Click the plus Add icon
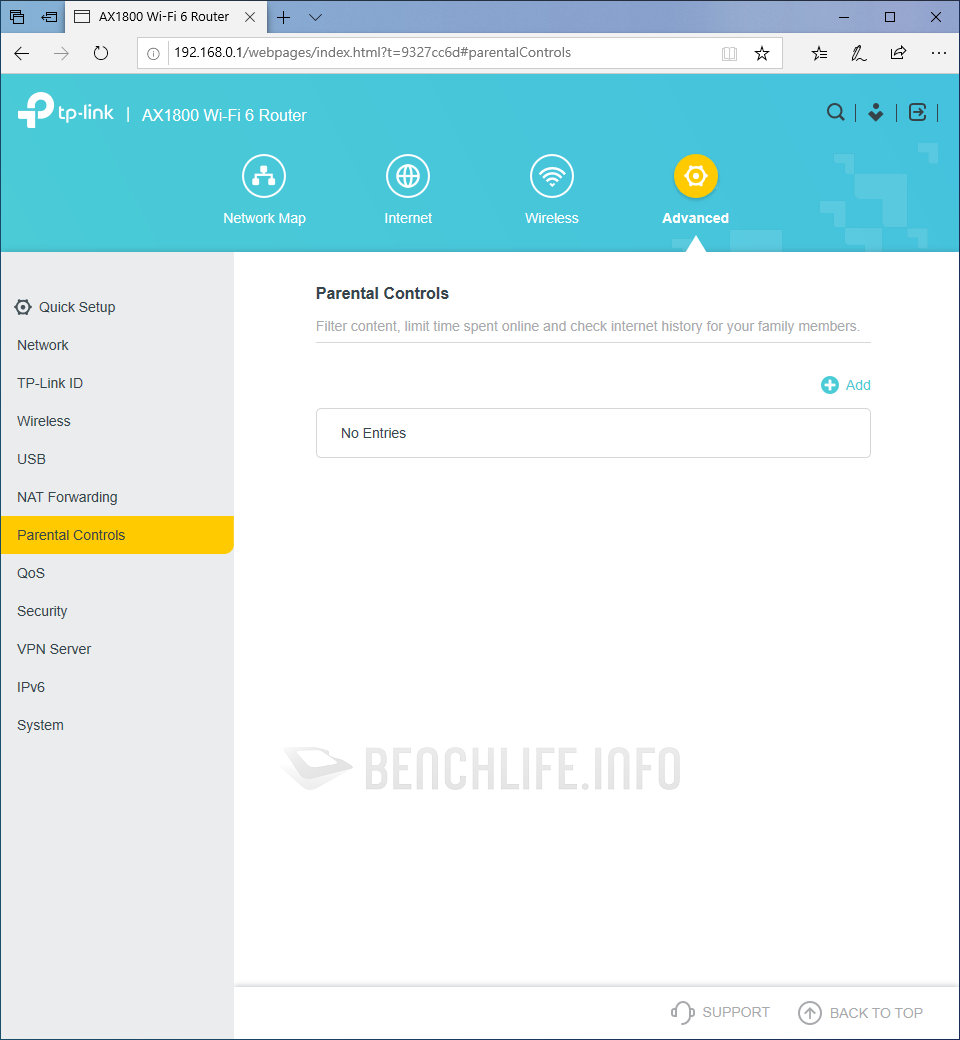The height and width of the screenshot is (1040, 960). (829, 385)
